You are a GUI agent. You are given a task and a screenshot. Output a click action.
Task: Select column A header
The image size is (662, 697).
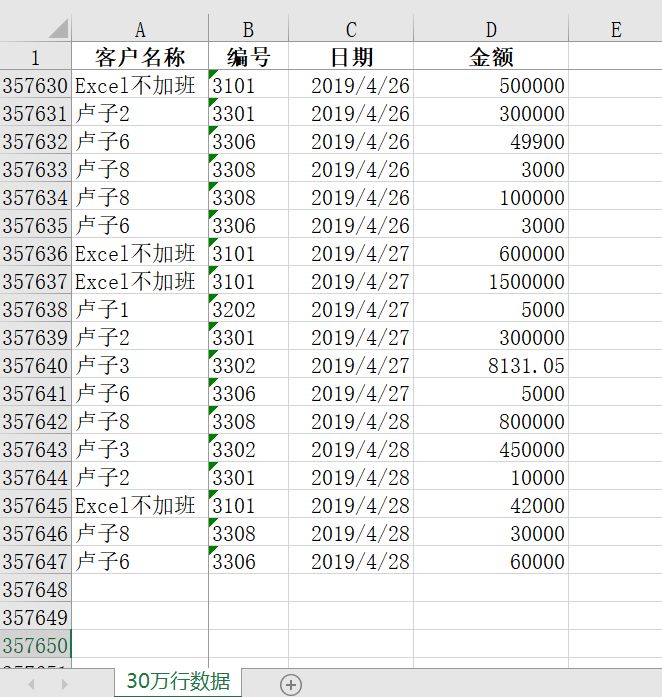point(140,29)
